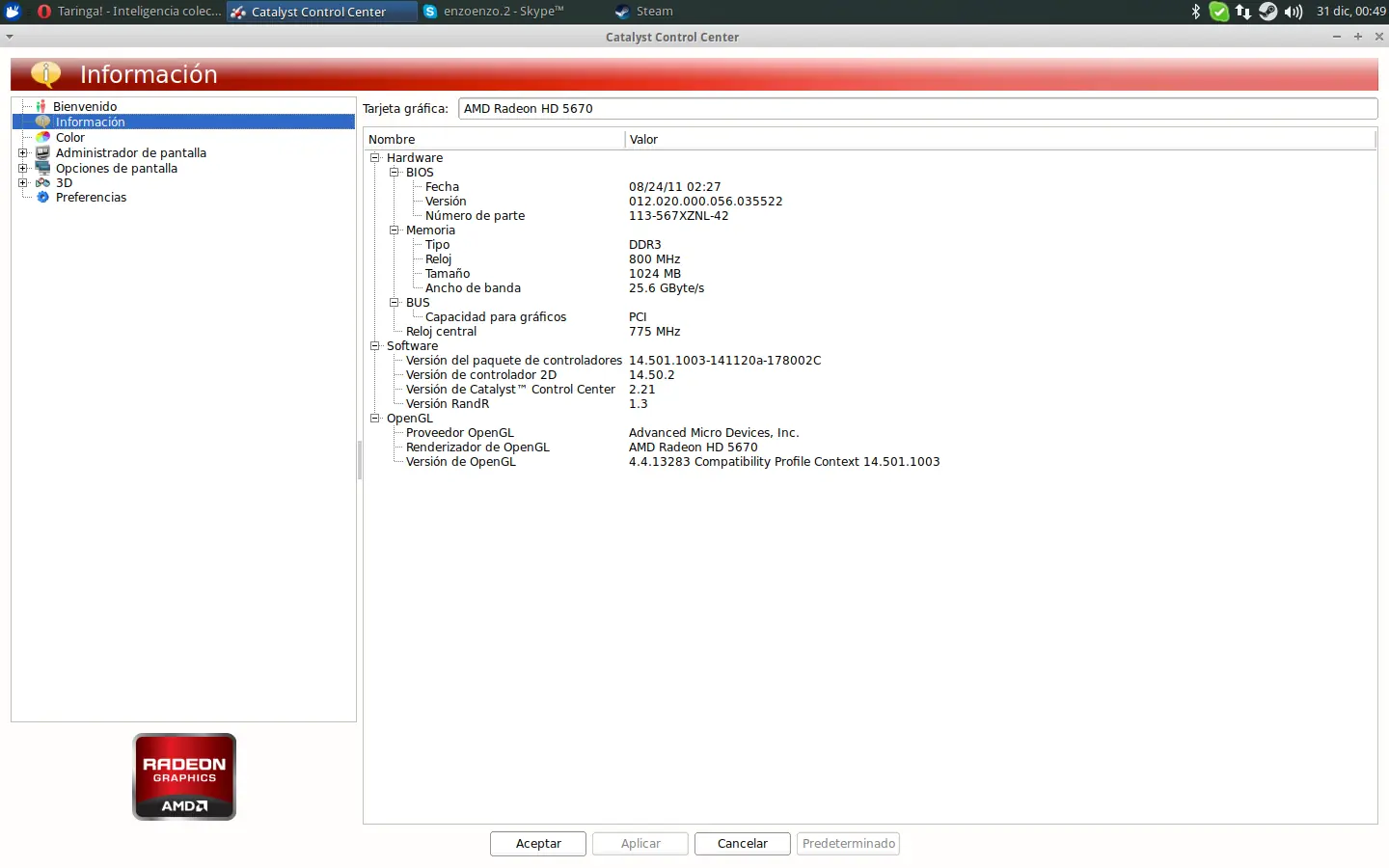Viewport: 1389px width, 868px height.
Task: Select Versión de OpenGL row
Action: [868, 461]
